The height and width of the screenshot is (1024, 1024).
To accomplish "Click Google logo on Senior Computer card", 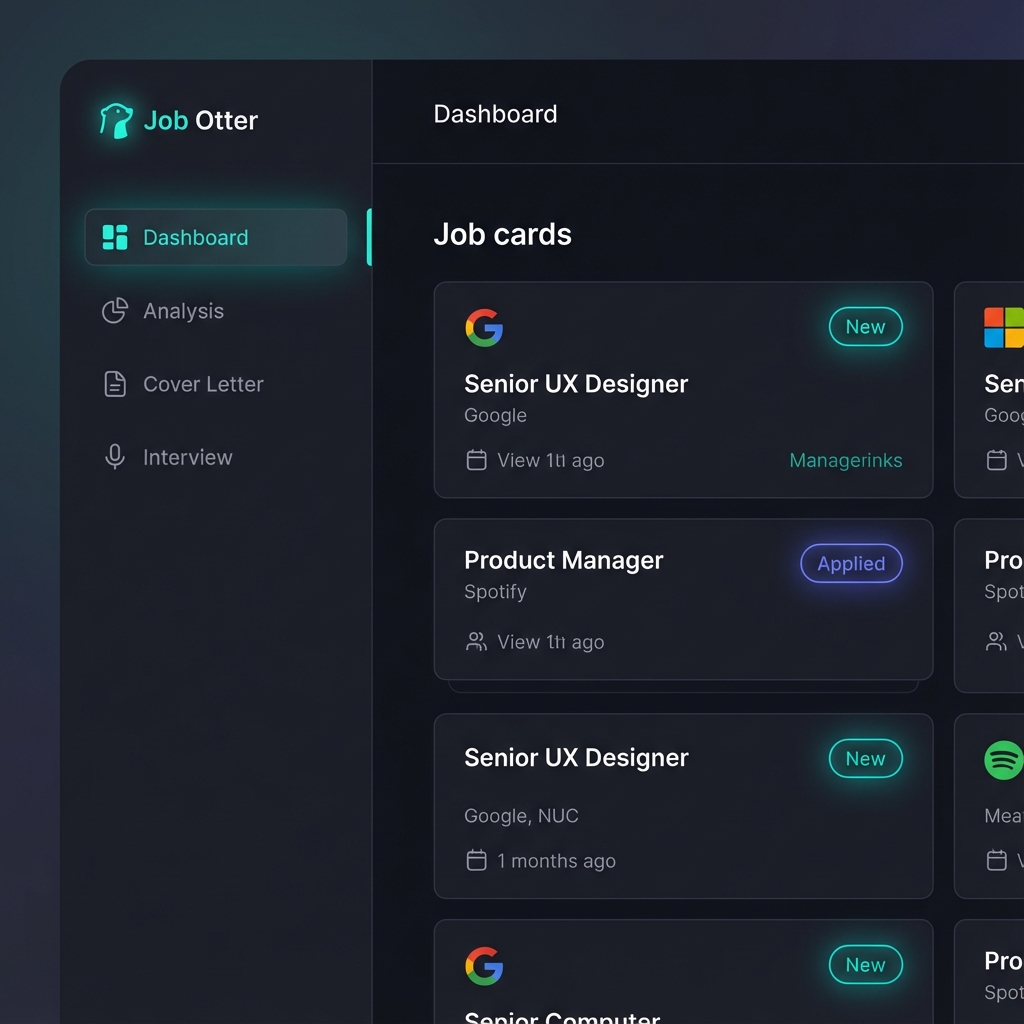I will pyautogui.click(x=484, y=965).
